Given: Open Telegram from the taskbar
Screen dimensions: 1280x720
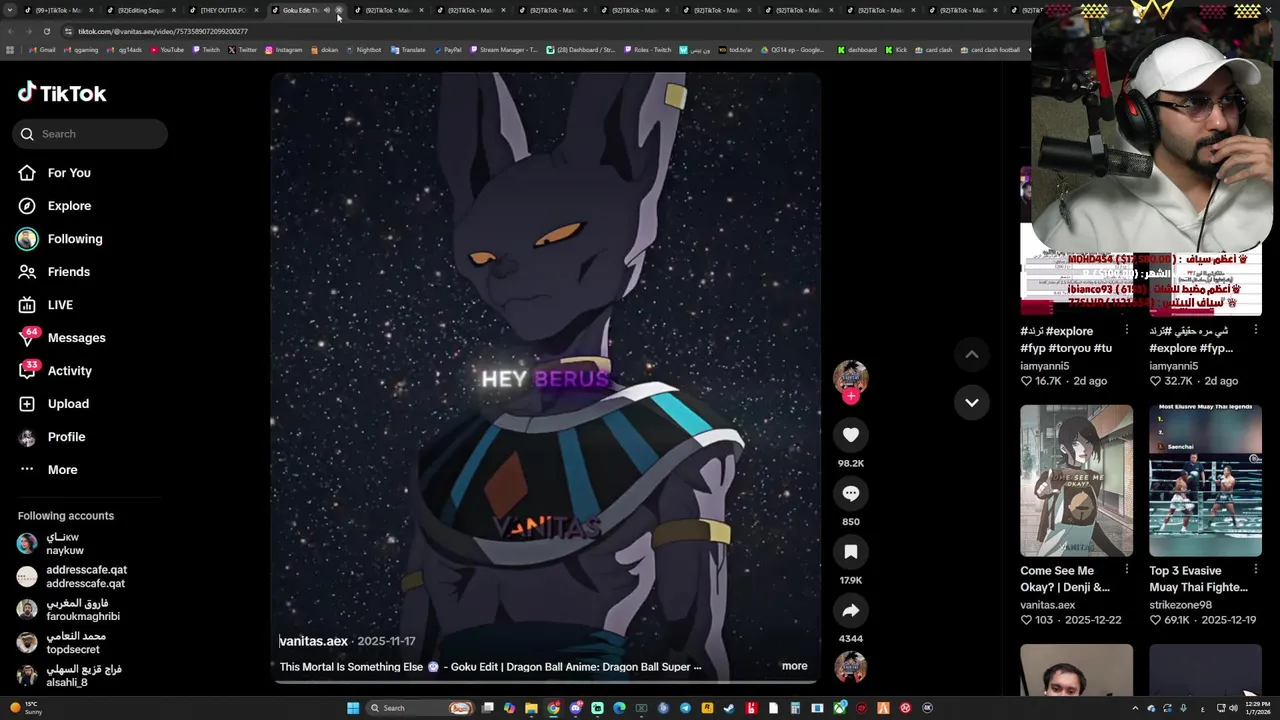Looking at the screenshot, I should (x=685, y=708).
